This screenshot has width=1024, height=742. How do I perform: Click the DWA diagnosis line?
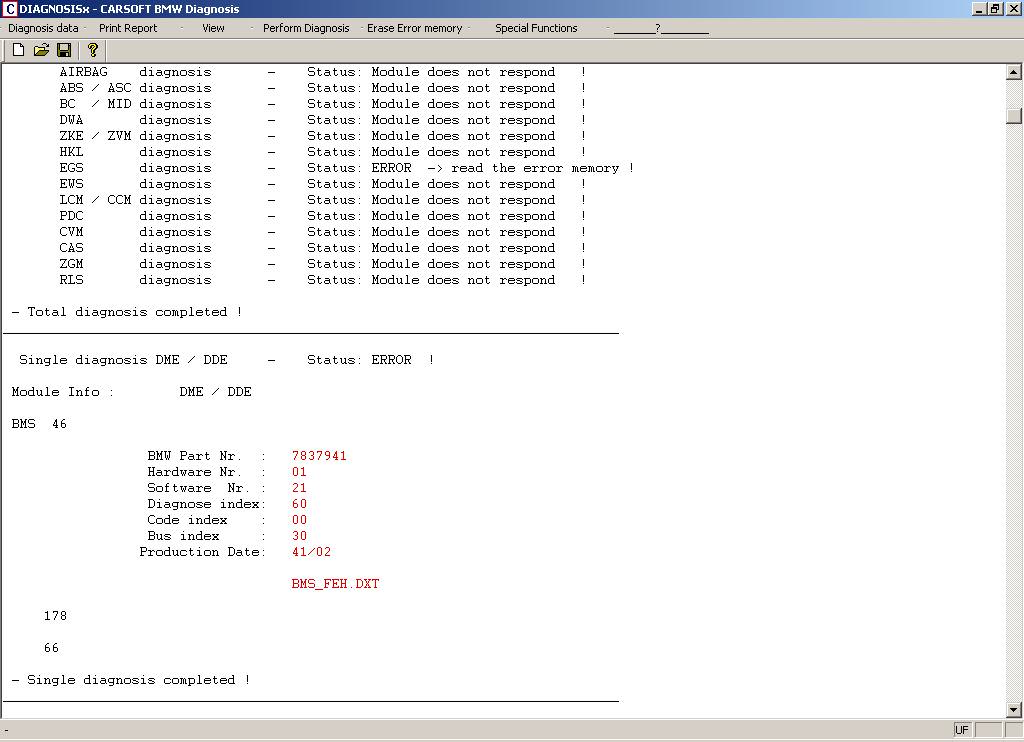(x=323, y=120)
